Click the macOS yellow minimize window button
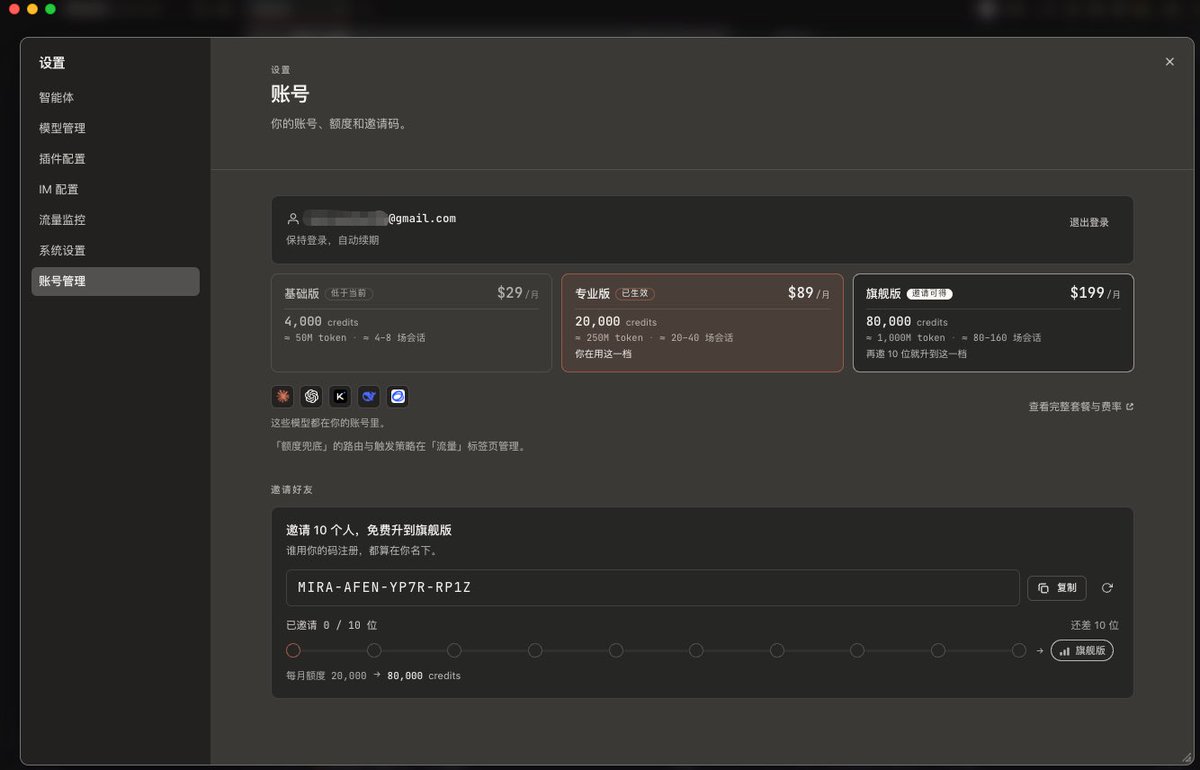 pos(33,9)
